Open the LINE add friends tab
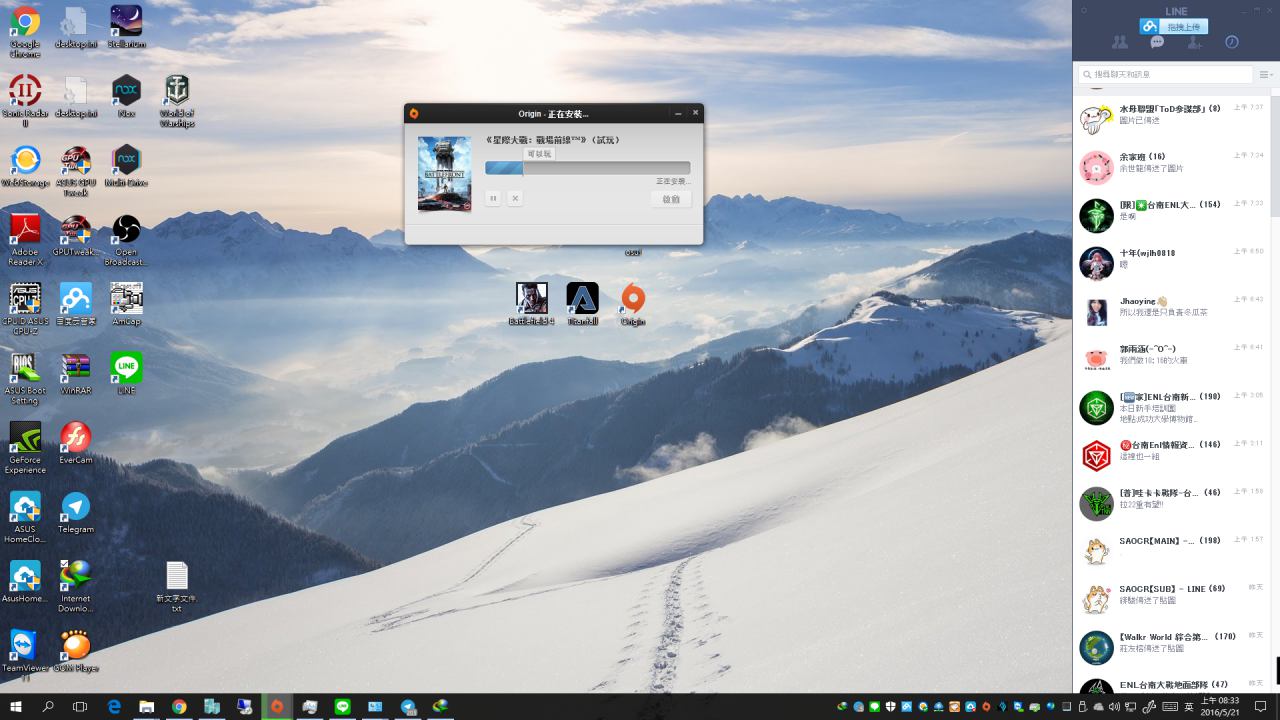The height and width of the screenshot is (720, 1280). click(1194, 43)
